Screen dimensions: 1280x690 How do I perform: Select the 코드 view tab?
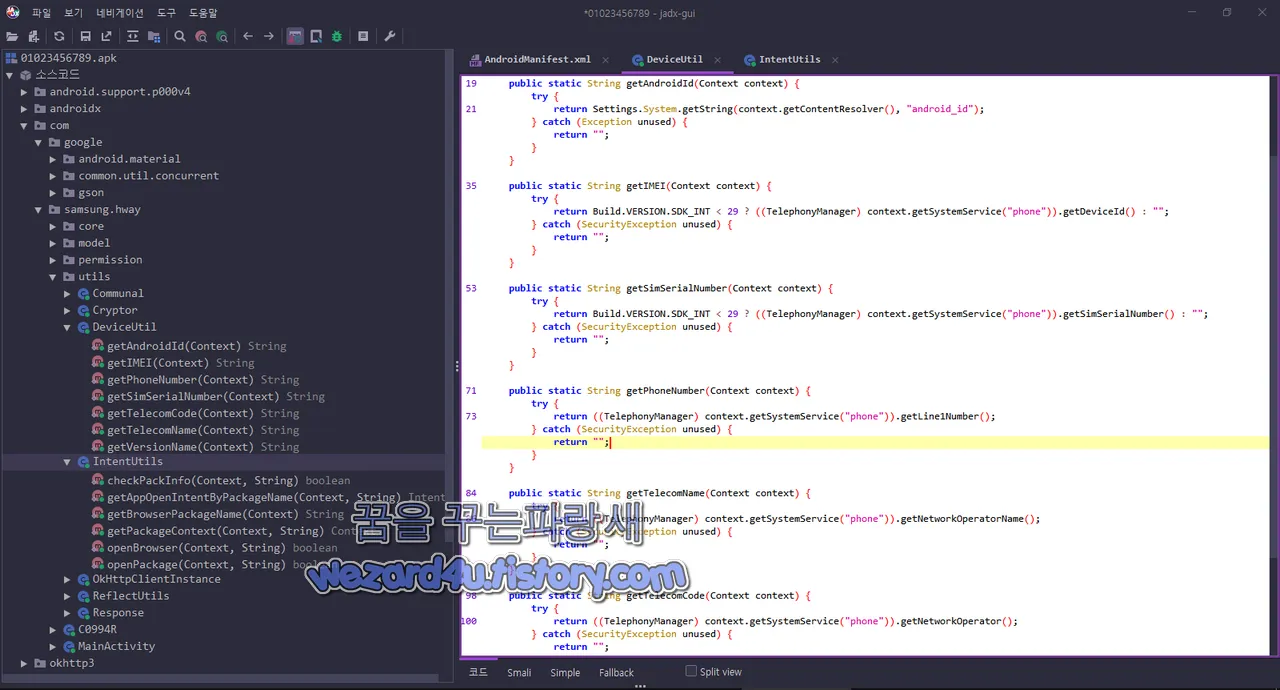click(x=479, y=672)
